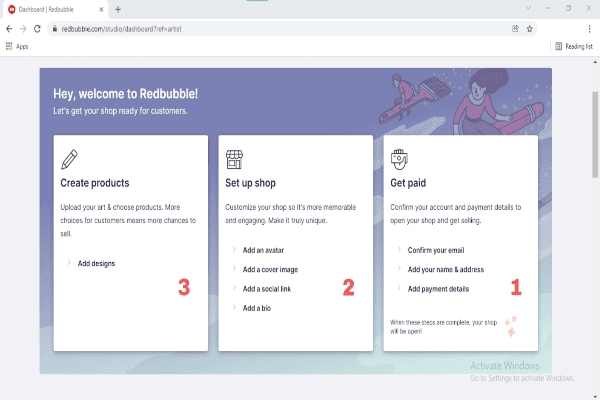Click the browser back arrow

(x=9, y=29)
